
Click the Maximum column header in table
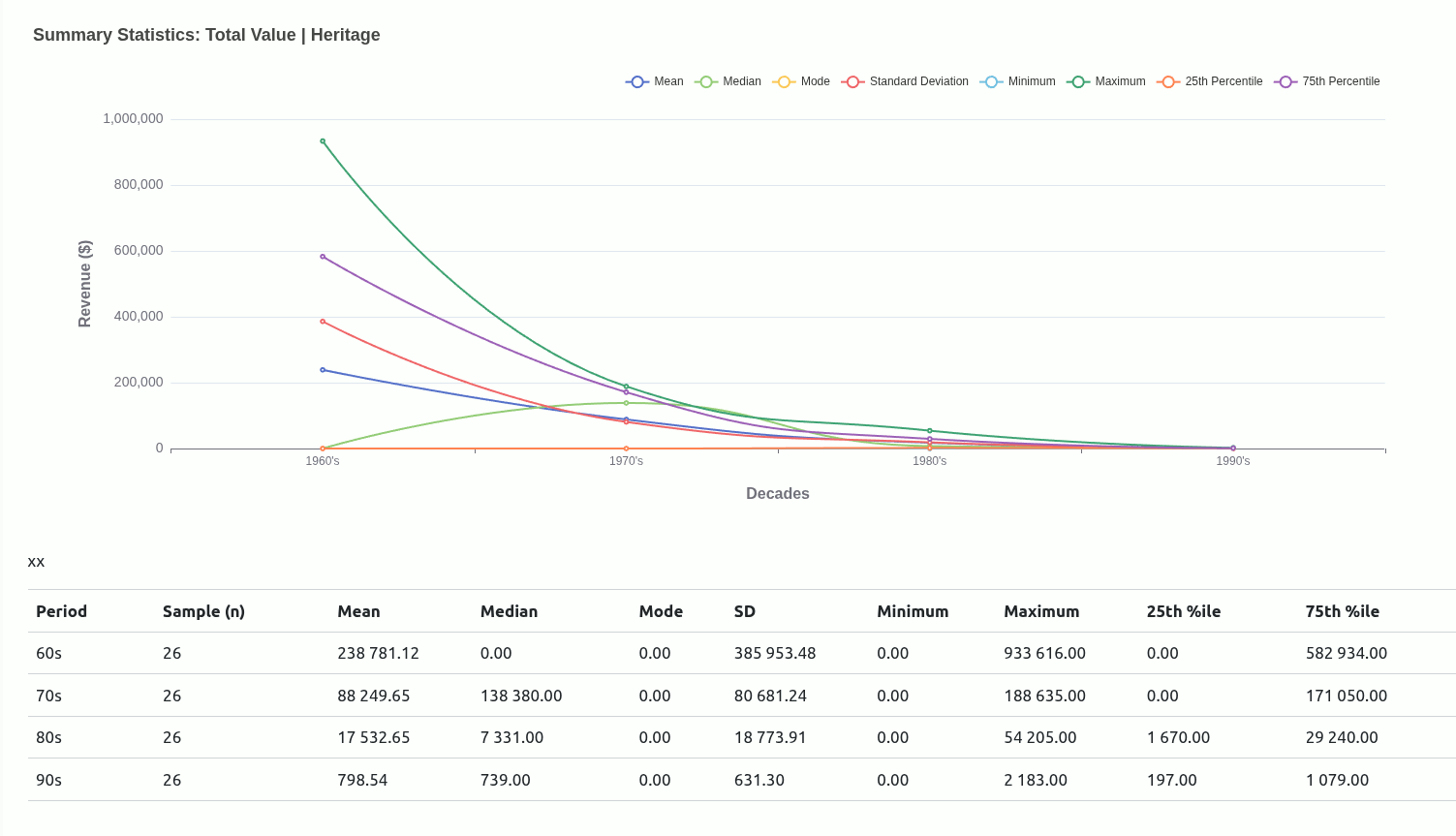tap(1040, 611)
